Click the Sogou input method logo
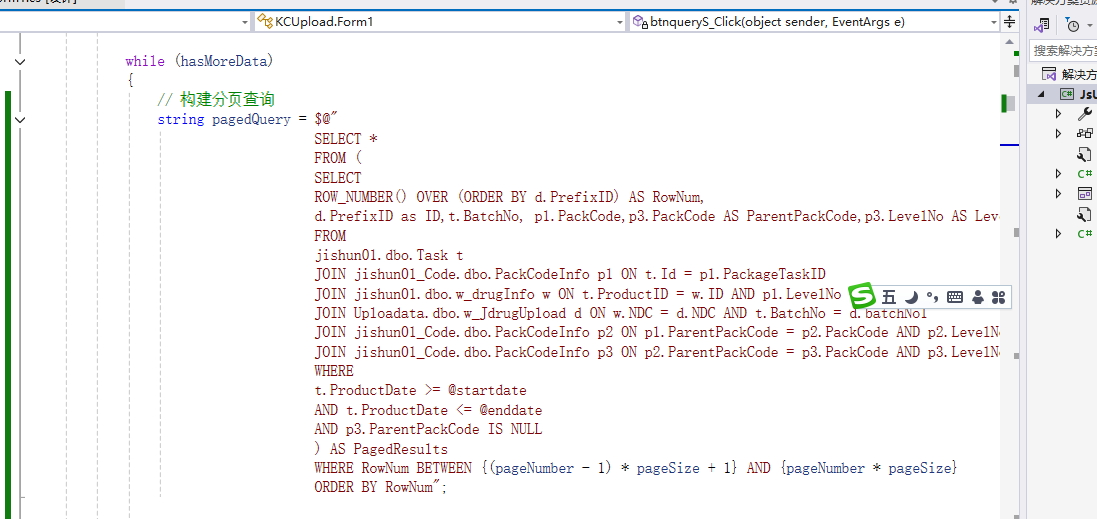 862,297
